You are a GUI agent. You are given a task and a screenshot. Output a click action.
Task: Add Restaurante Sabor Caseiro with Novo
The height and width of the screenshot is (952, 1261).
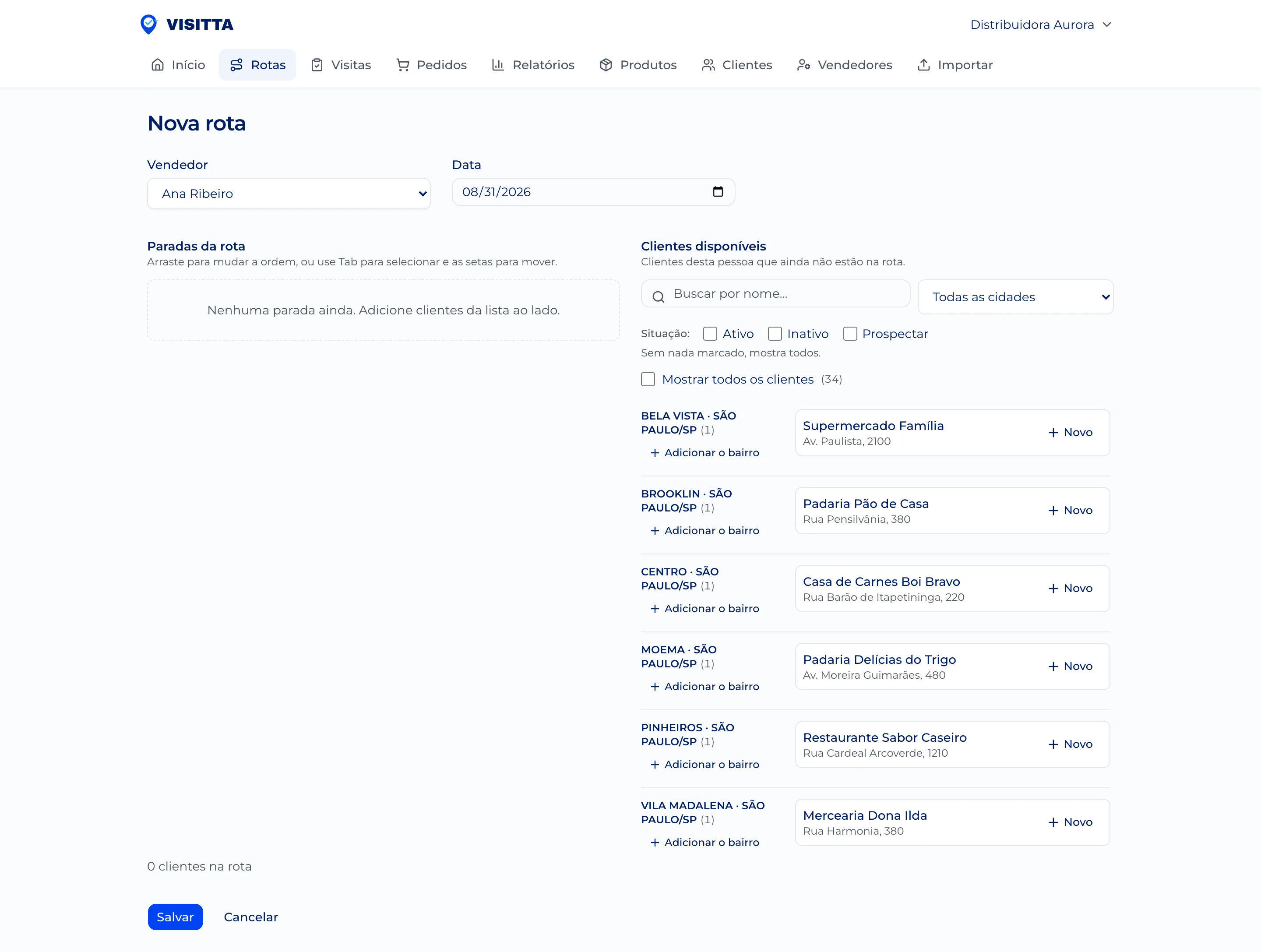[1070, 744]
